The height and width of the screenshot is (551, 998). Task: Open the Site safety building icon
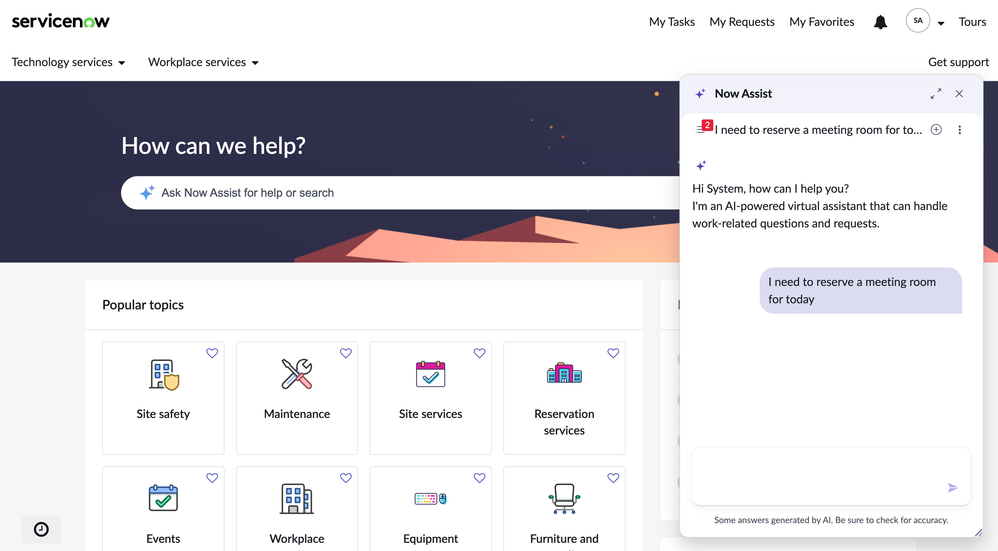[x=164, y=374]
